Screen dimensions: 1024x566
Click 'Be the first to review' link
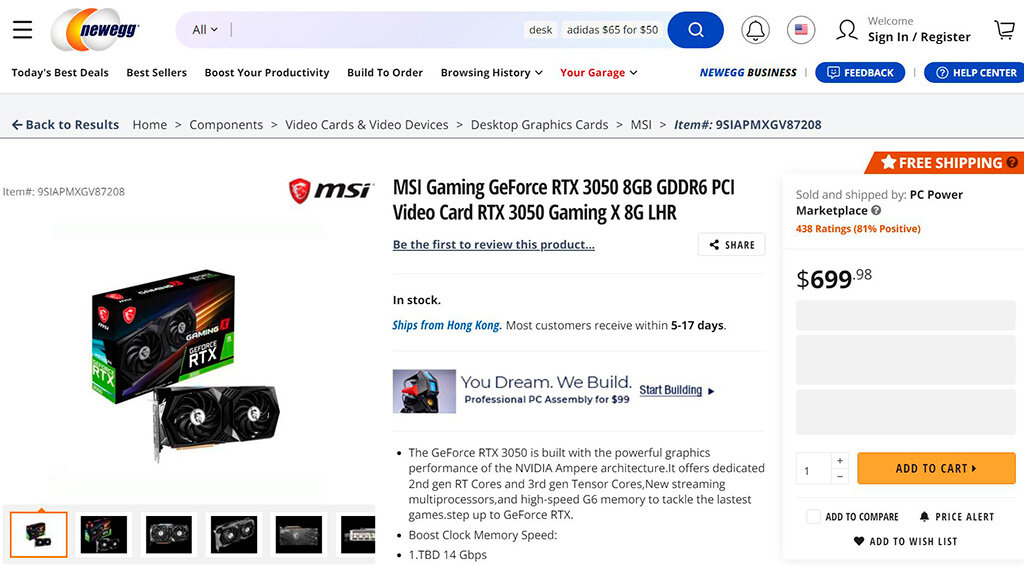pos(494,245)
